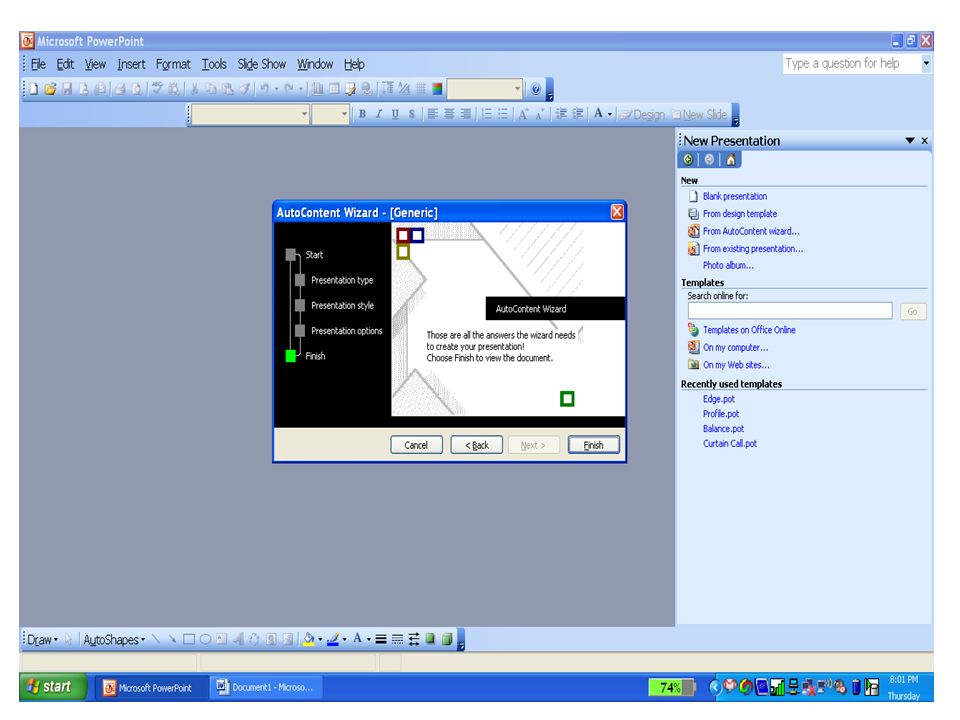Click the Fill Color paint bucket swatch
This screenshot has height=720, width=960.
point(309,640)
